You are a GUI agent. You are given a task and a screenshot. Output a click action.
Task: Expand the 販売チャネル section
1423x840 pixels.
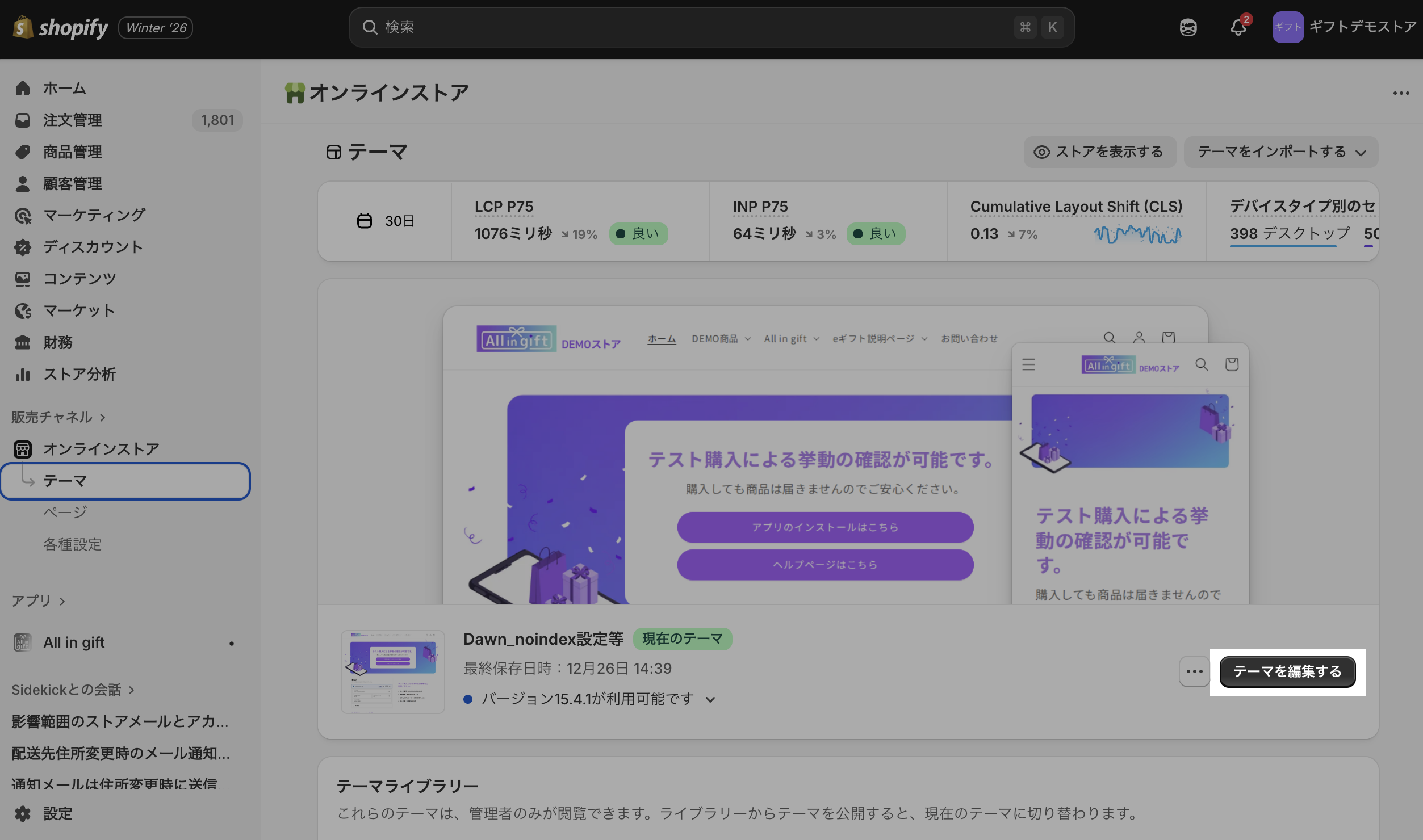(x=58, y=417)
